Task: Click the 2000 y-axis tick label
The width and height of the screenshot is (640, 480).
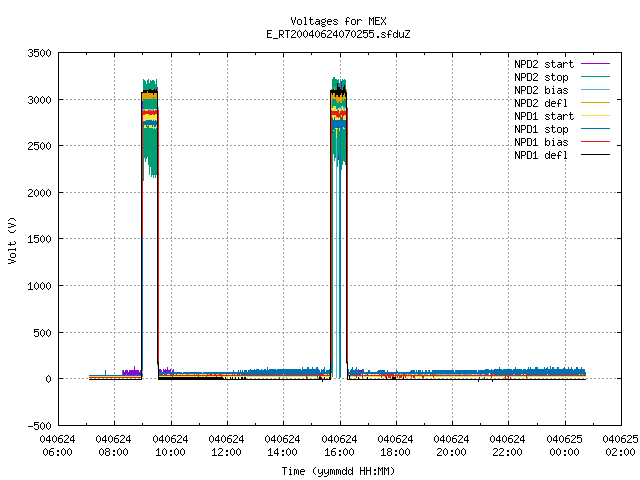Action: coord(39,193)
